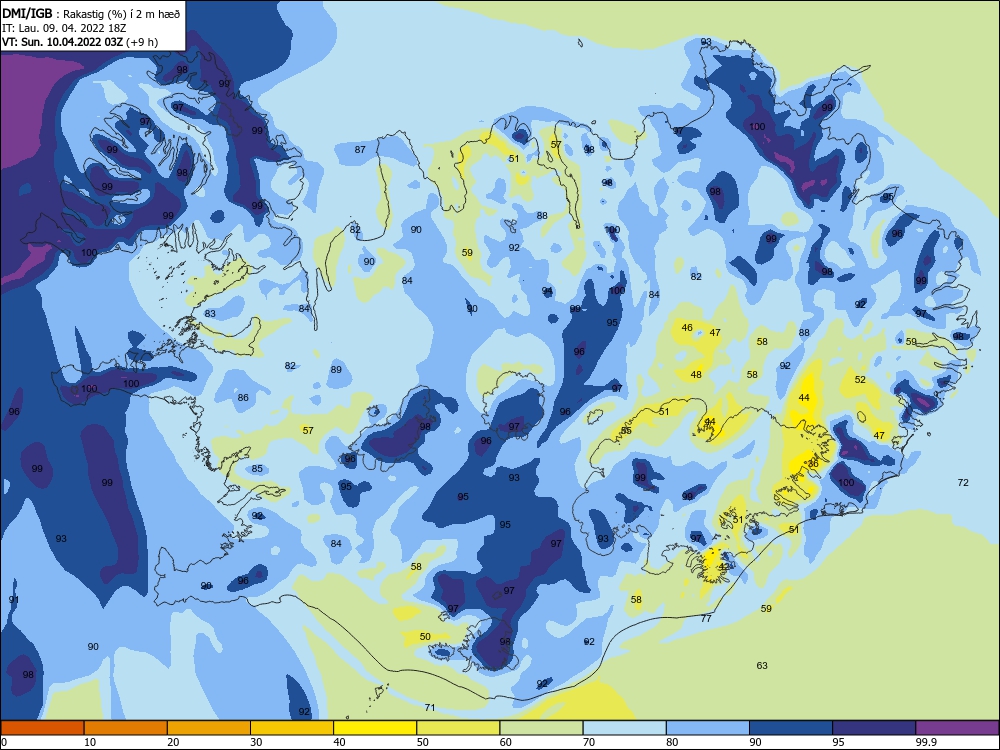Pick the purple above-99.9 legend swatch
The image size is (1000, 750).
coord(957,728)
